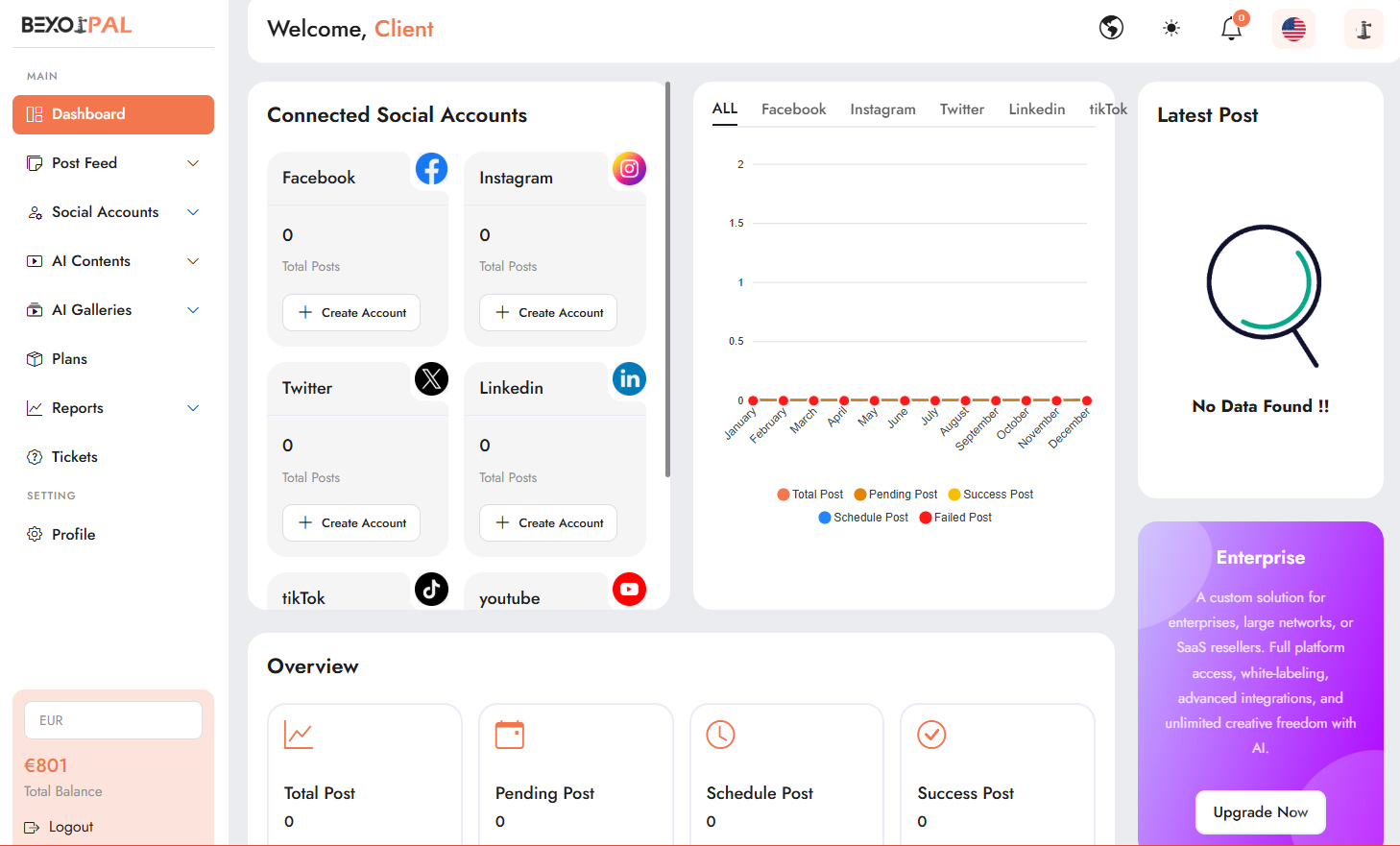This screenshot has height=846, width=1400.
Task: Click the AI Galleries sidebar icon
Action: tap(35, 310)
